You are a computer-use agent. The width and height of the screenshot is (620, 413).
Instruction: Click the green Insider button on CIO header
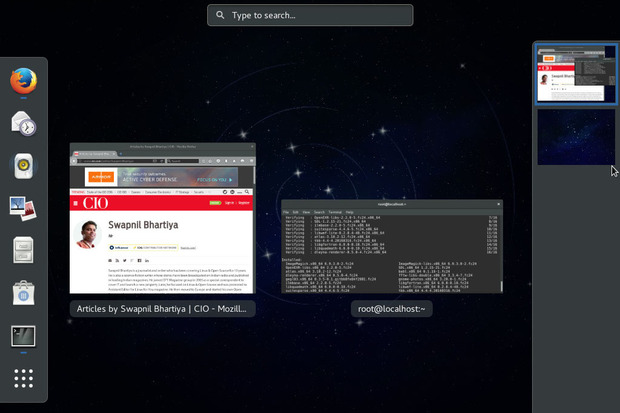[215, 203]
